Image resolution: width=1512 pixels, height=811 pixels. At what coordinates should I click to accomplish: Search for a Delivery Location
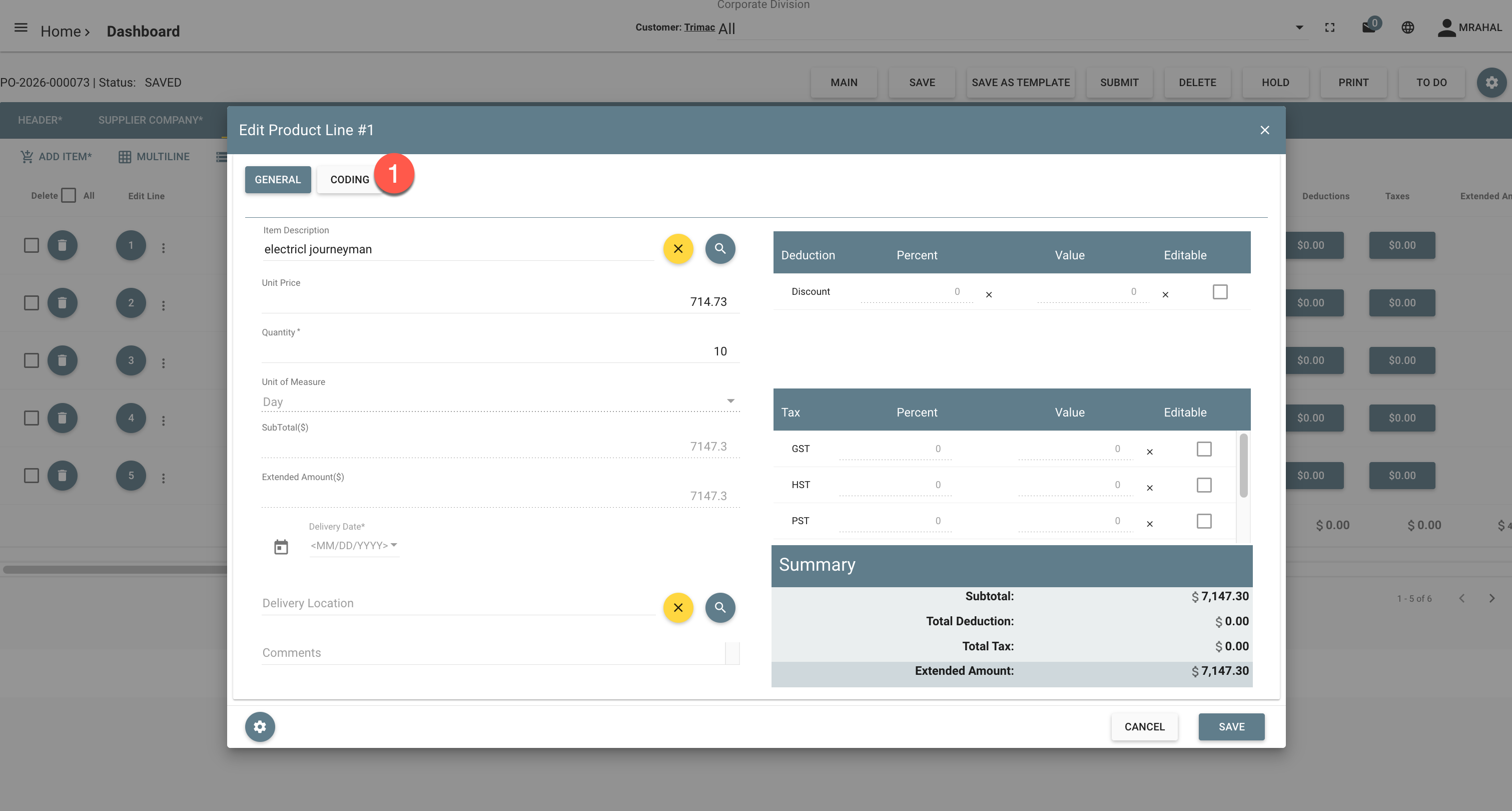pos(720,608)
